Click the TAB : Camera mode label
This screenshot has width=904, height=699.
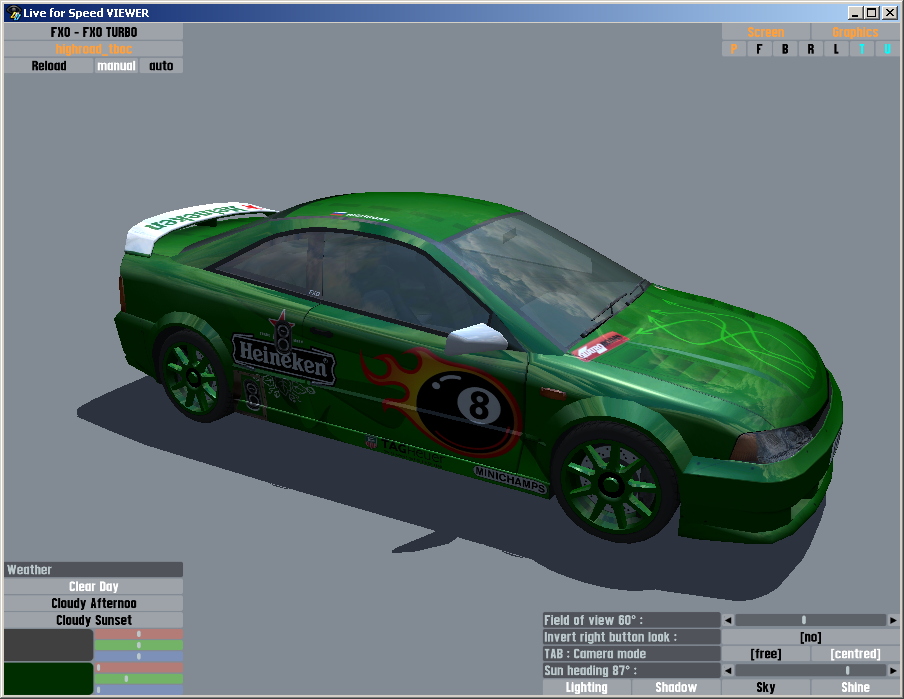point(631,653)
